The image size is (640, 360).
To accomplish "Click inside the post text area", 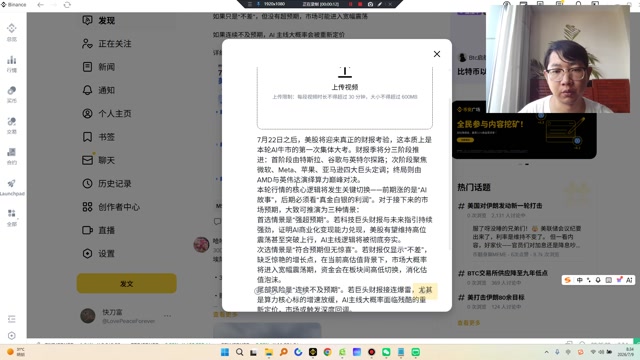I will [345, 224].
